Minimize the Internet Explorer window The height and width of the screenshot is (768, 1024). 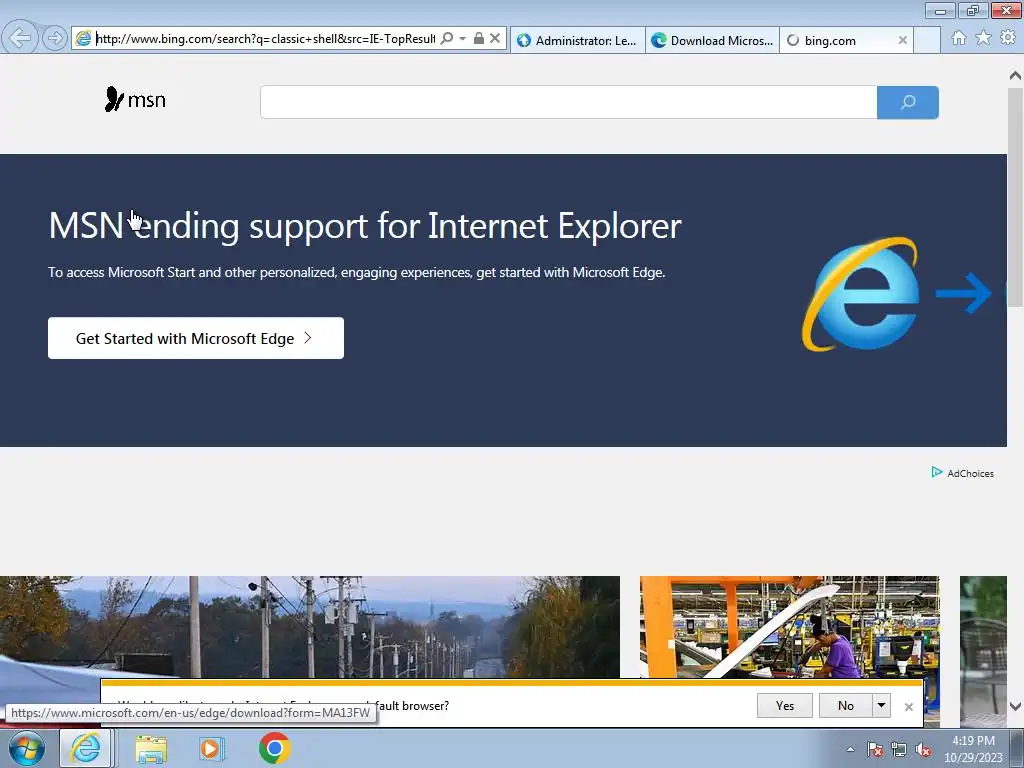point(940,10)
